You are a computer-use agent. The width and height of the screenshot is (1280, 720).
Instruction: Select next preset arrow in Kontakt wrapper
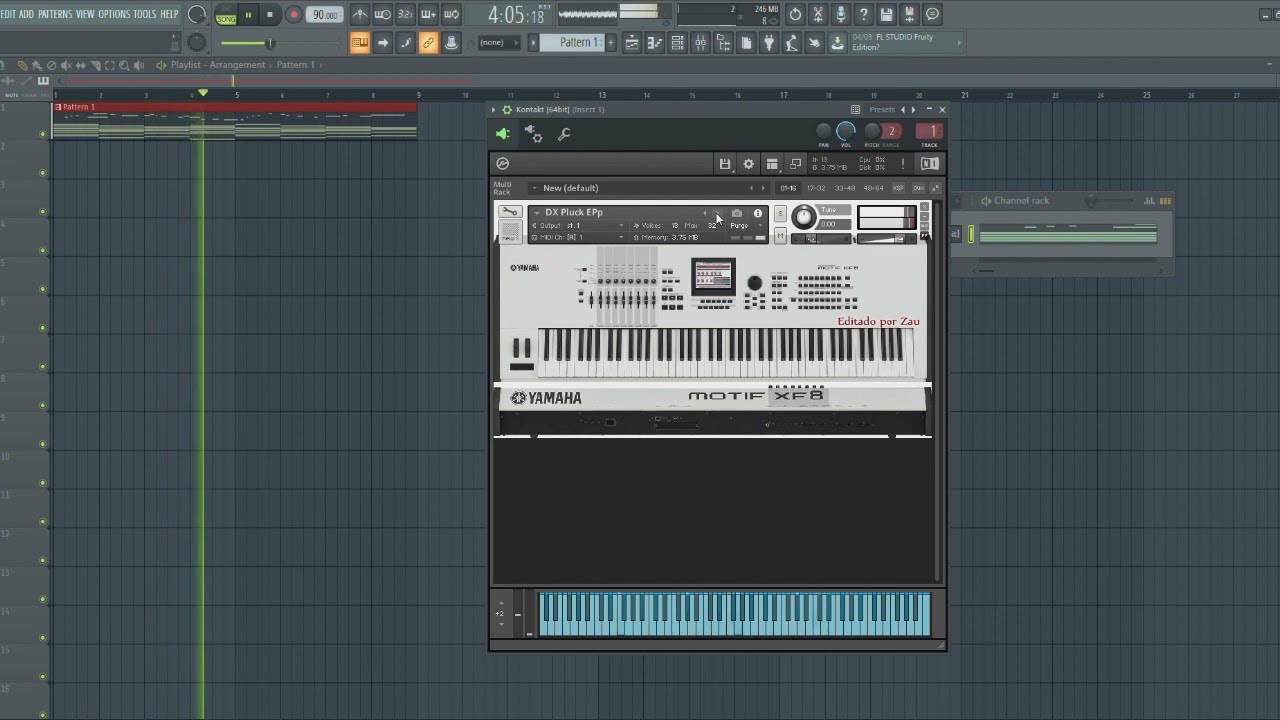pos(913,109)
